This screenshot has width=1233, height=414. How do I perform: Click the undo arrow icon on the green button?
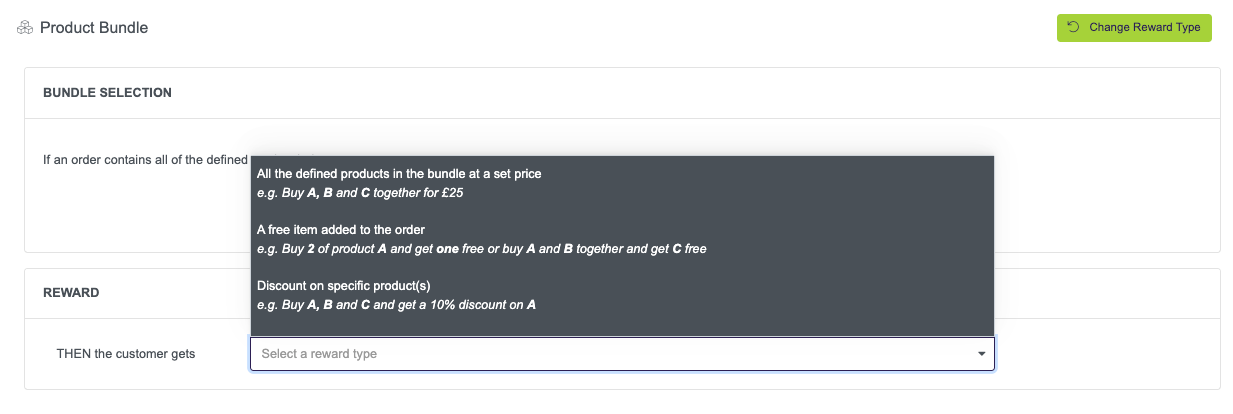[1074, 27]
